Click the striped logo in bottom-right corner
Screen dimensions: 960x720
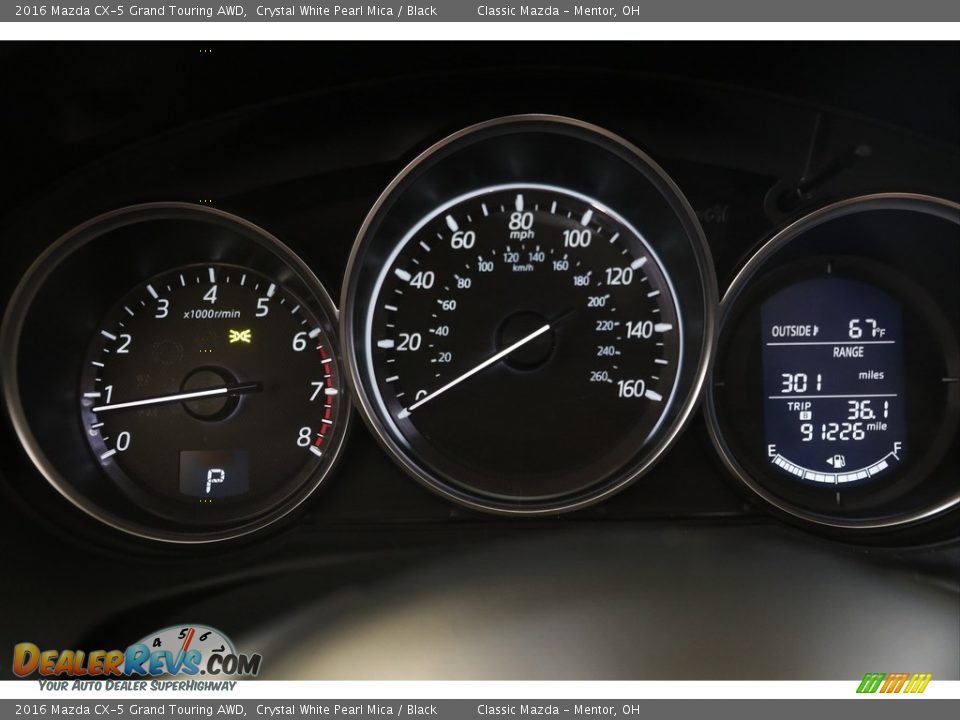(893, 683)
